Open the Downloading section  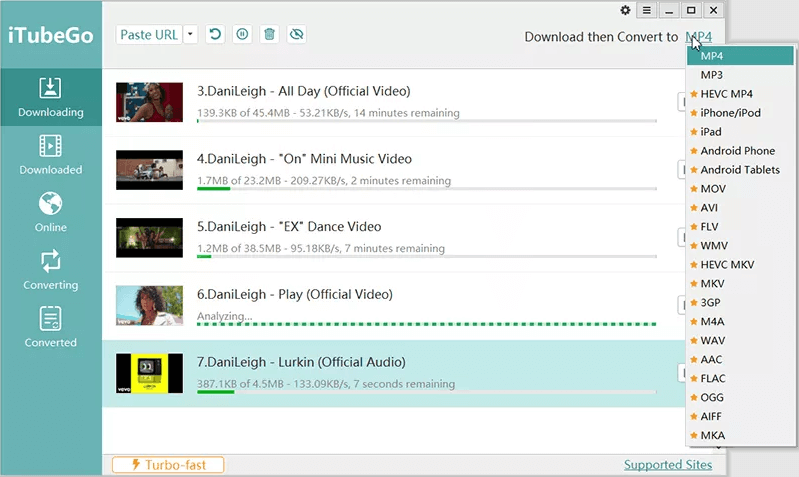tap(50, 97)
